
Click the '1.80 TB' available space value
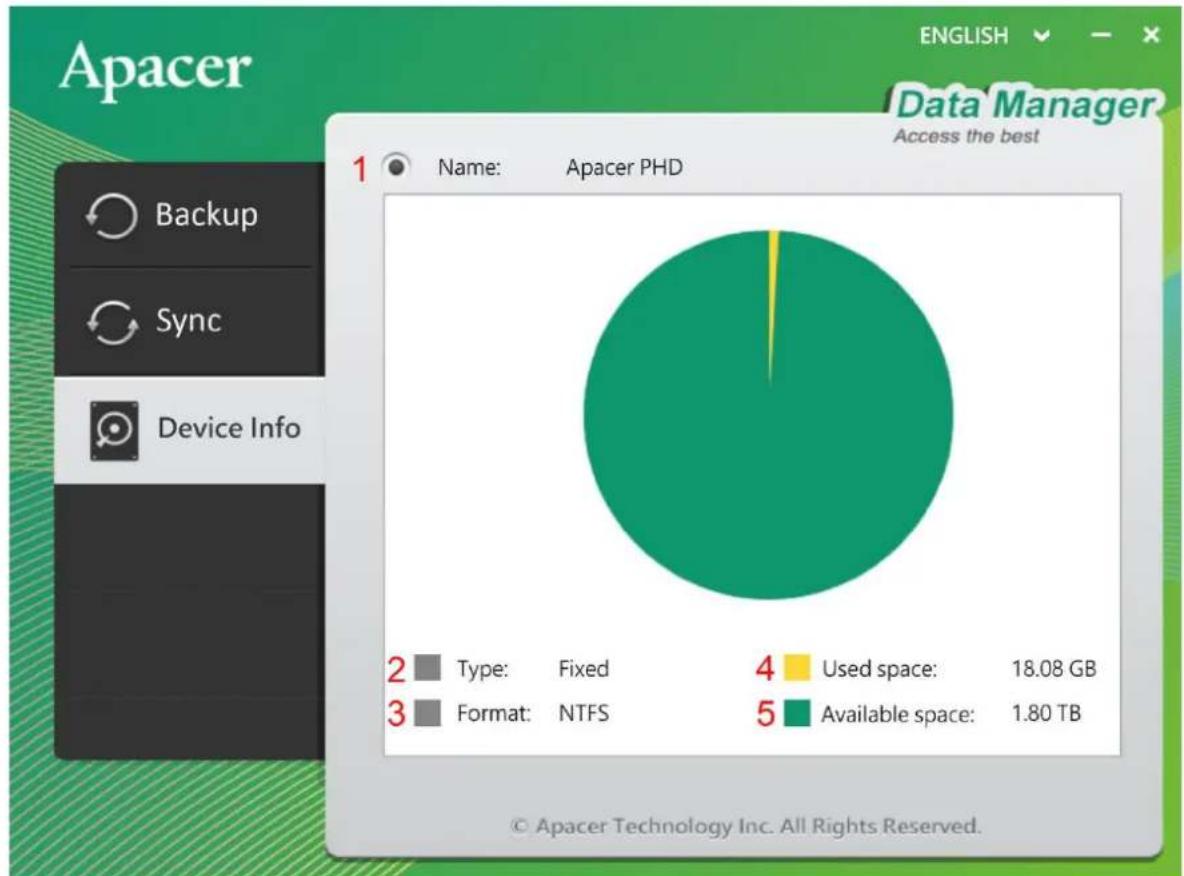click(x=1047, y=713)
